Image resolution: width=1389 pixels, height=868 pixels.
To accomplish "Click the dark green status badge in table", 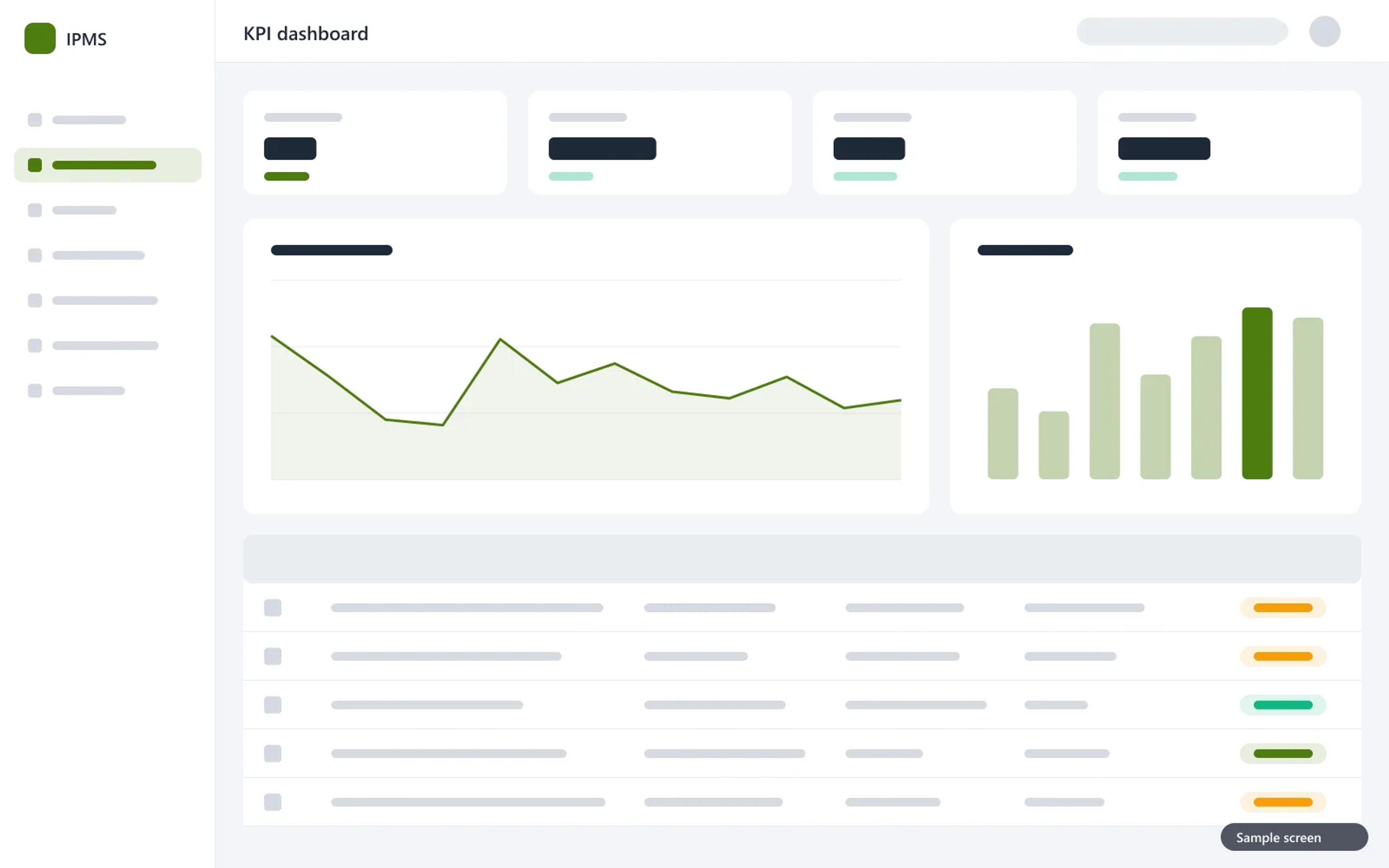I will (1283, 754).
